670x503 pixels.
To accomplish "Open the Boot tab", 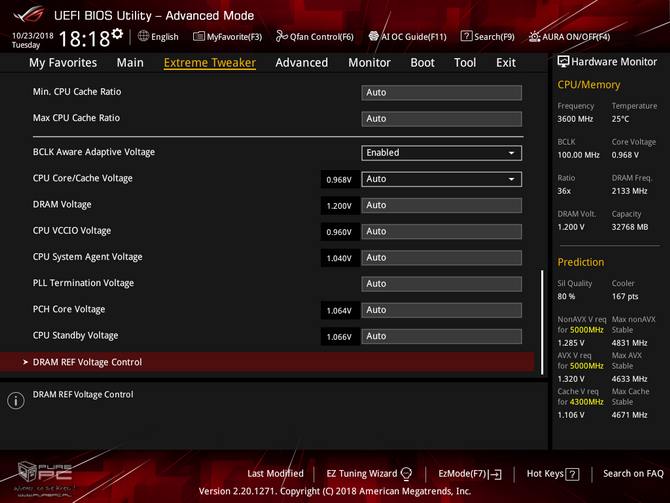I will pos(422,63).
